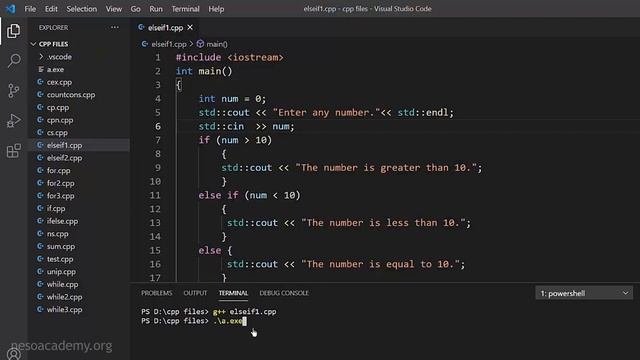Open the Terminal menu
The width and height of the screenshot is (640, 360).
coord(185,9)
